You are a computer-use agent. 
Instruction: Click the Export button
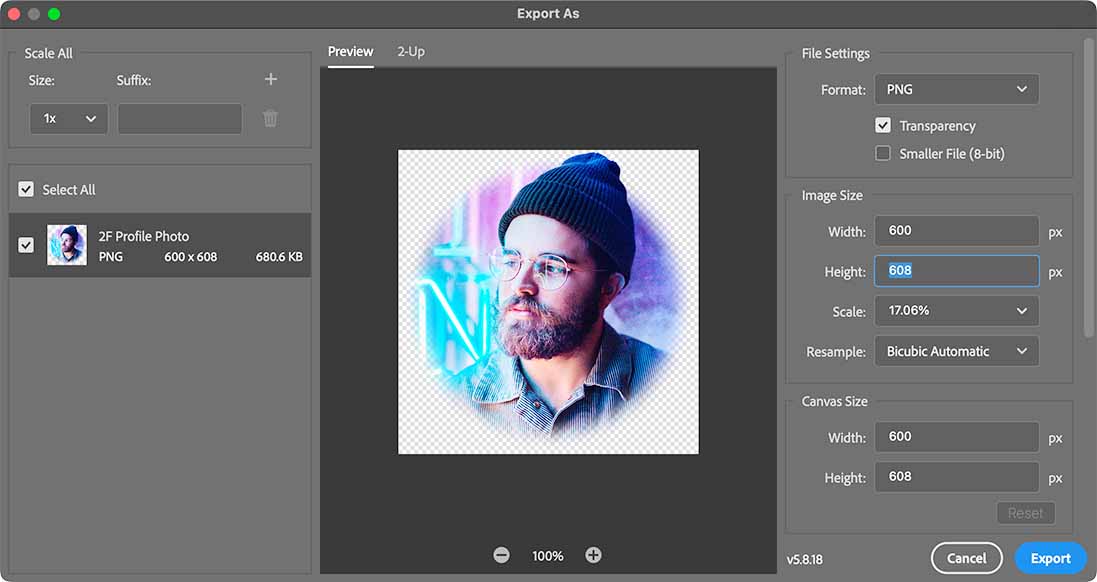(x=1050, y=558)
